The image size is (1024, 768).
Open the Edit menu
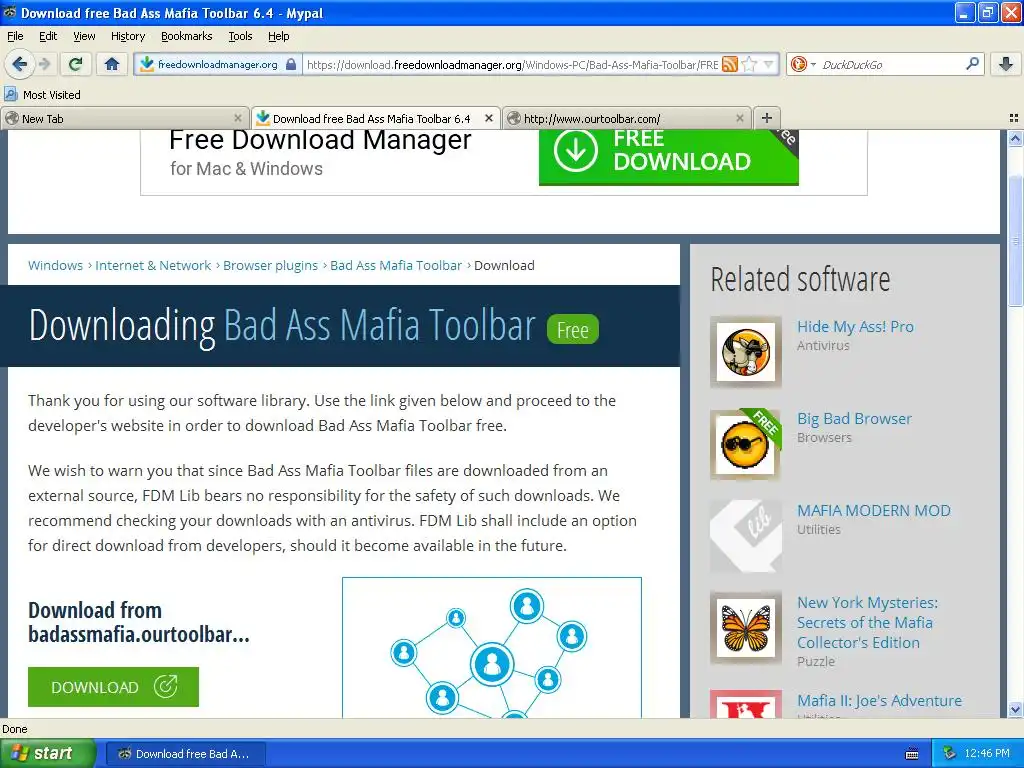tap(48, 36)
